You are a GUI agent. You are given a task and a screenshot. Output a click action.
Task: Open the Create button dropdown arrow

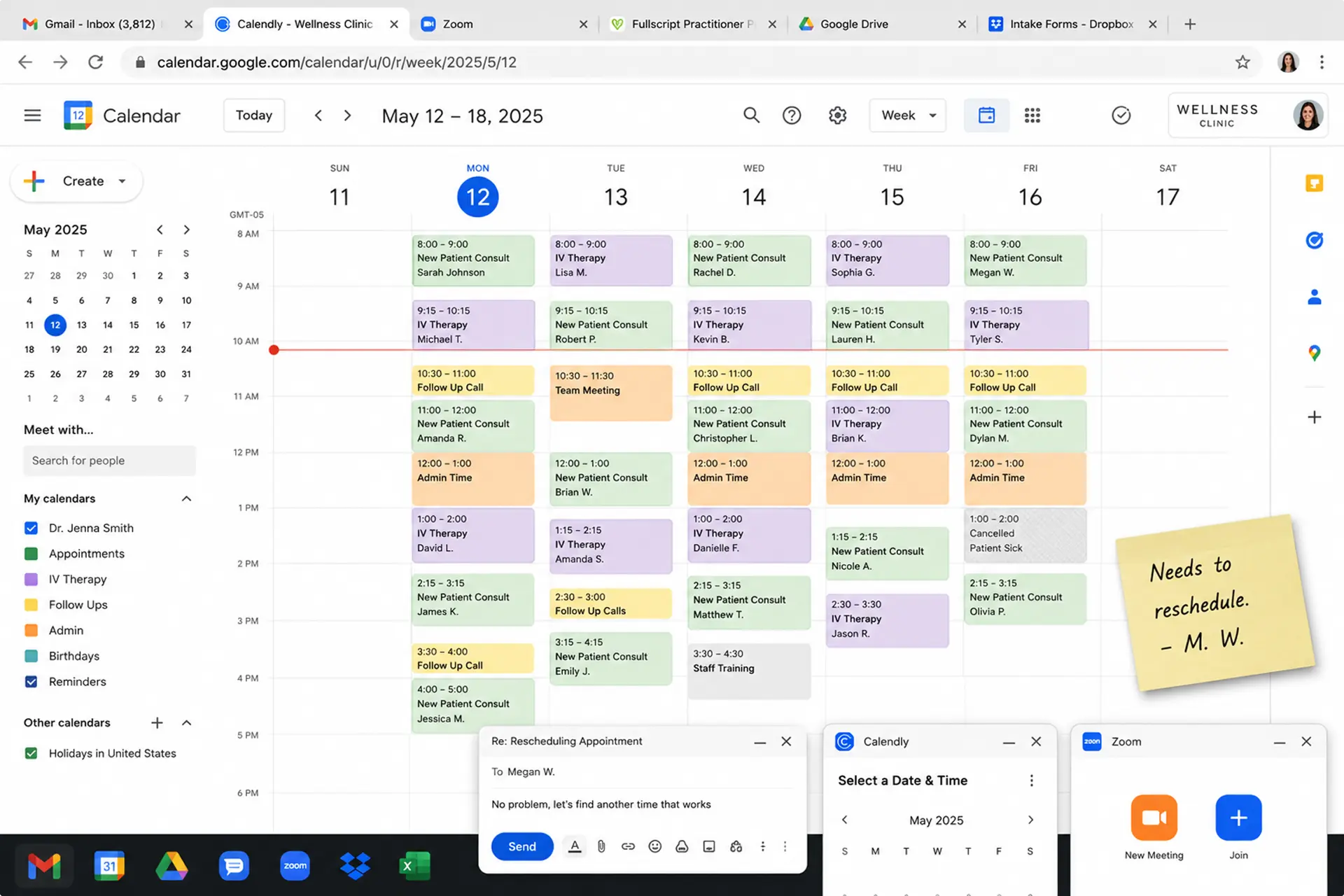[x=122, y=181]
